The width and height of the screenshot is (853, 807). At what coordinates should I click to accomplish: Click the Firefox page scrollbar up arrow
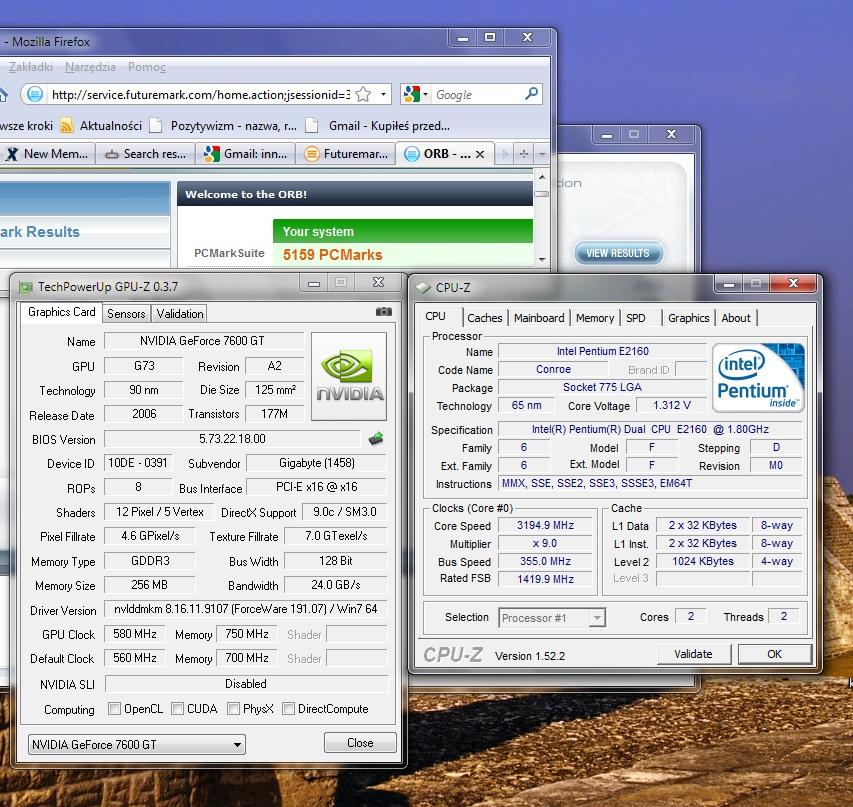point(542,177)
